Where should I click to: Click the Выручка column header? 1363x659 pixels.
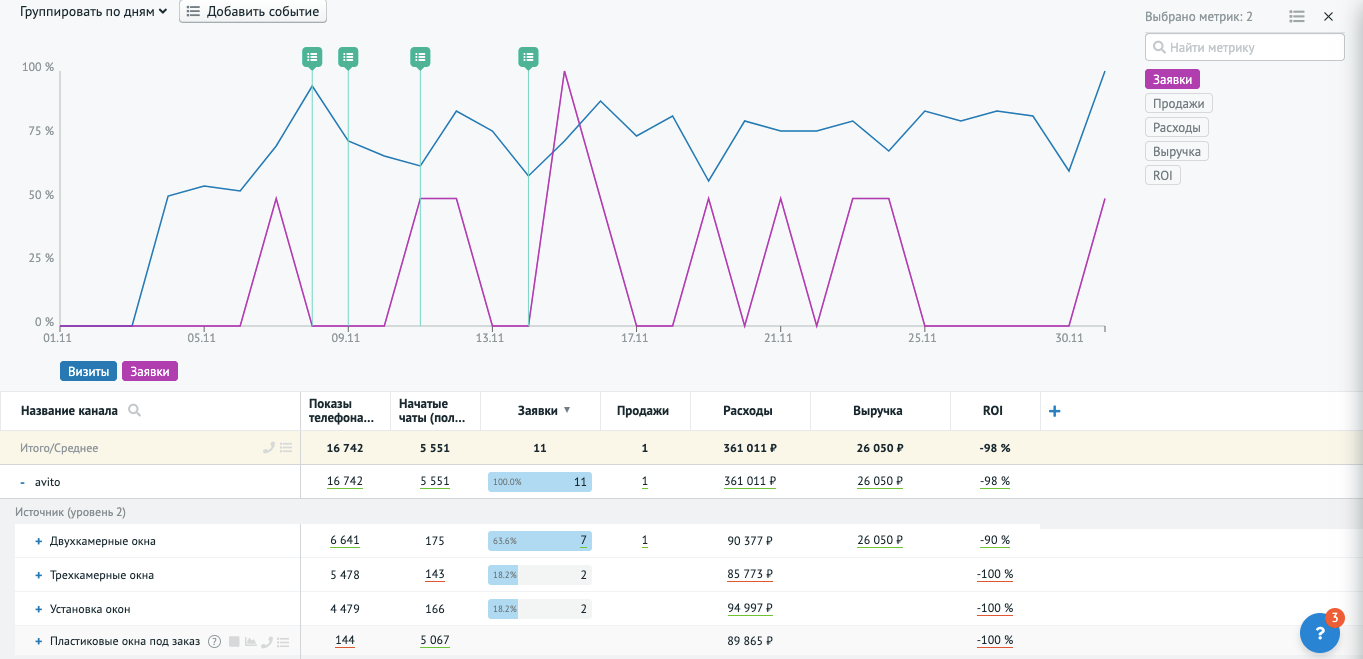877,411
